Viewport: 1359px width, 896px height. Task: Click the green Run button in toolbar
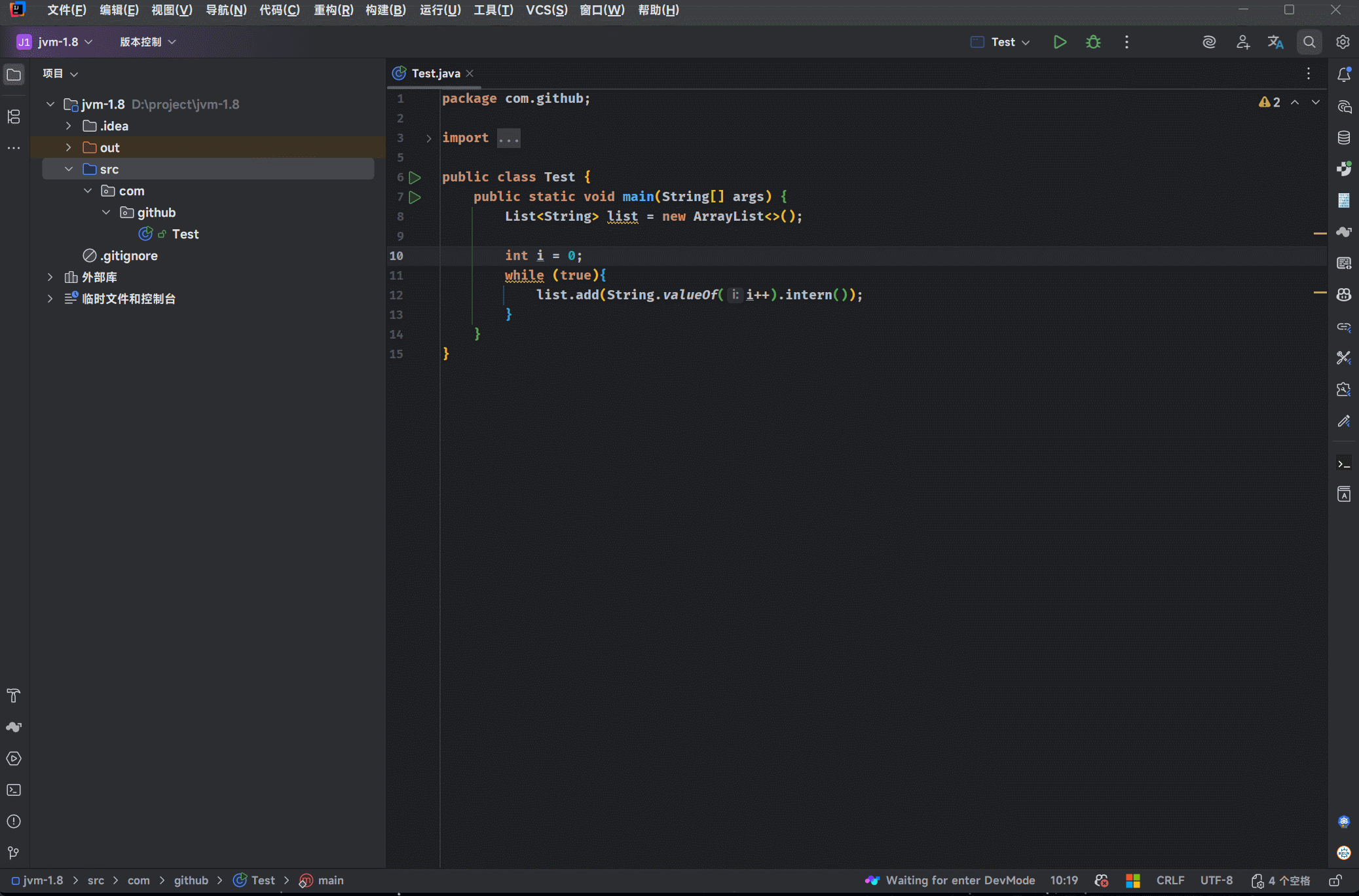1060,42
